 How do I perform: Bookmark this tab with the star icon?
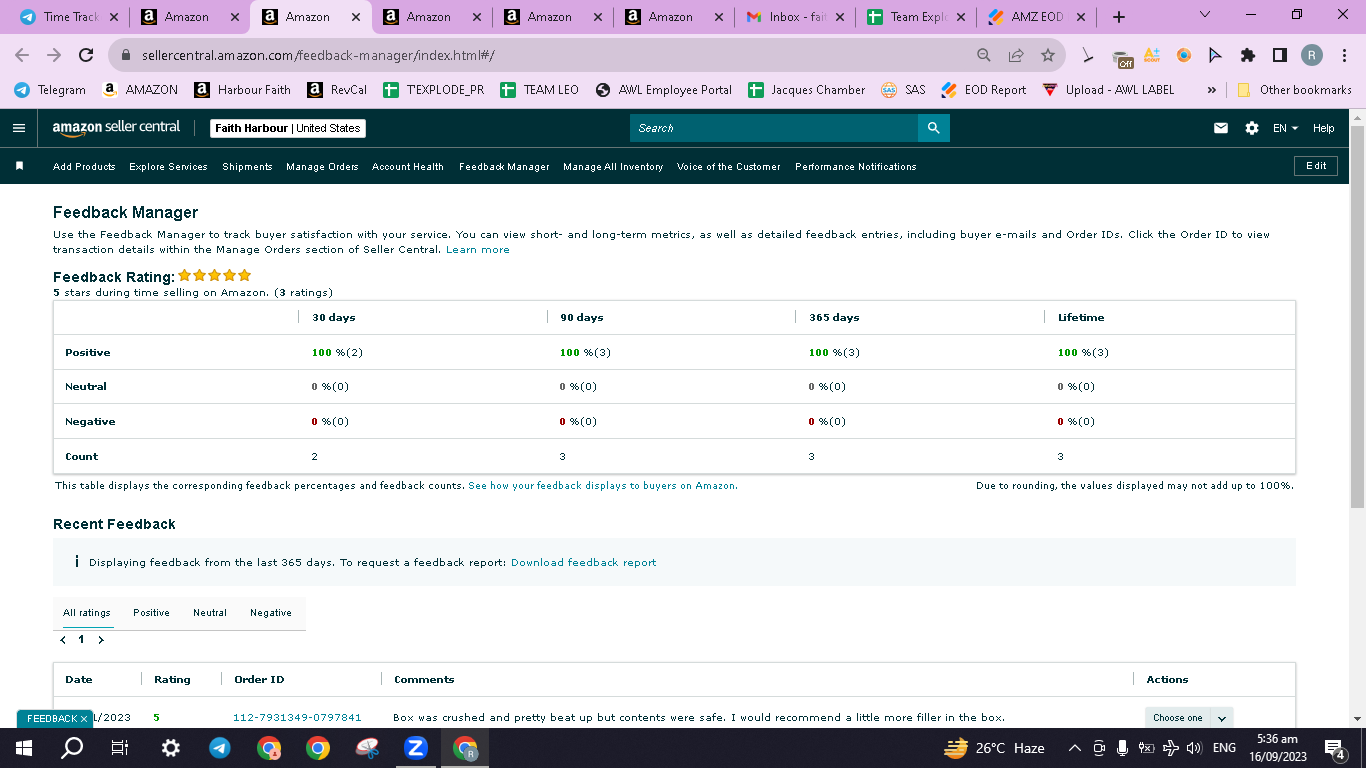(1048, 55)
